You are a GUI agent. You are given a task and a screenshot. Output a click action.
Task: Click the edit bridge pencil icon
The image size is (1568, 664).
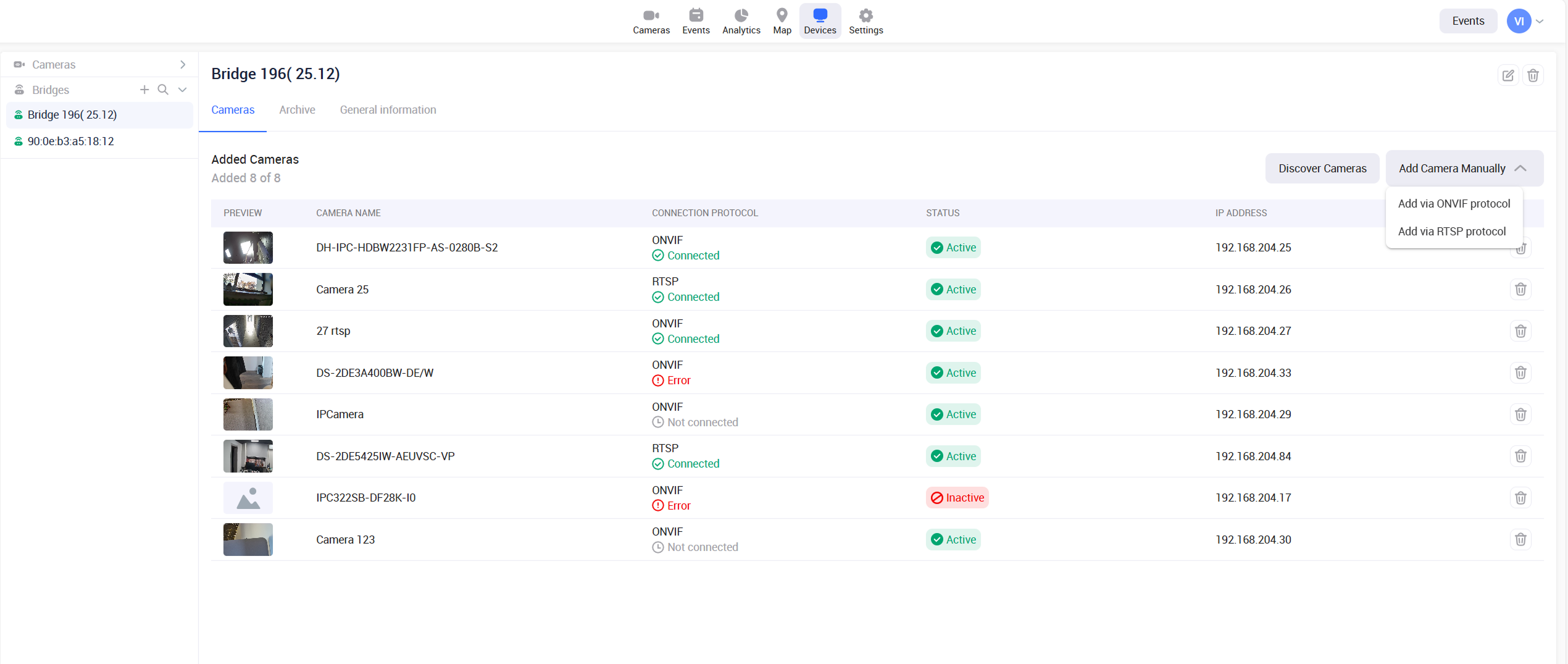point(1508,75)
